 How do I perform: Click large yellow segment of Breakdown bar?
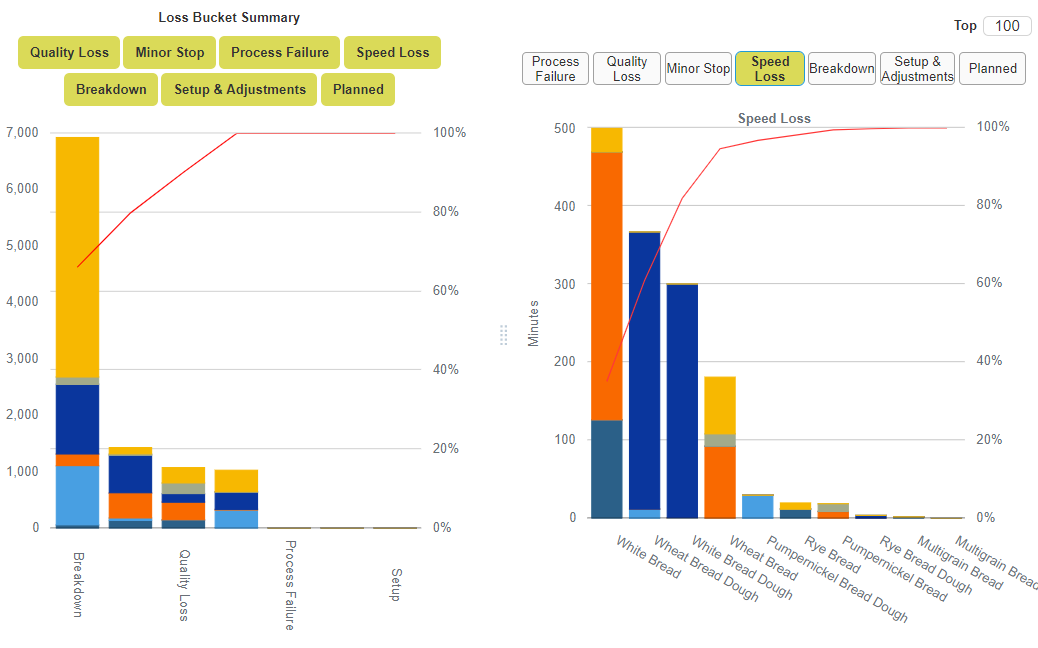point(77,255)
